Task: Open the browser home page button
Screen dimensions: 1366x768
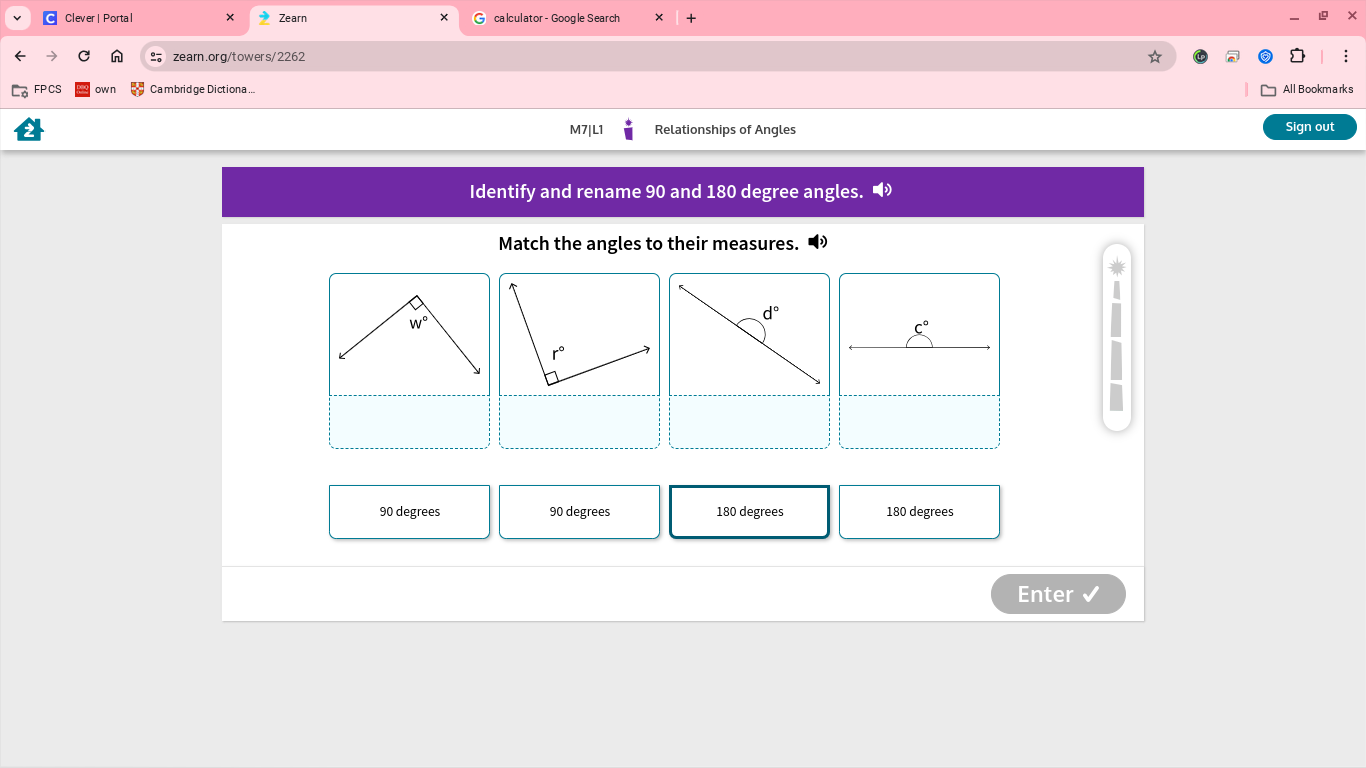Action: 117,56
